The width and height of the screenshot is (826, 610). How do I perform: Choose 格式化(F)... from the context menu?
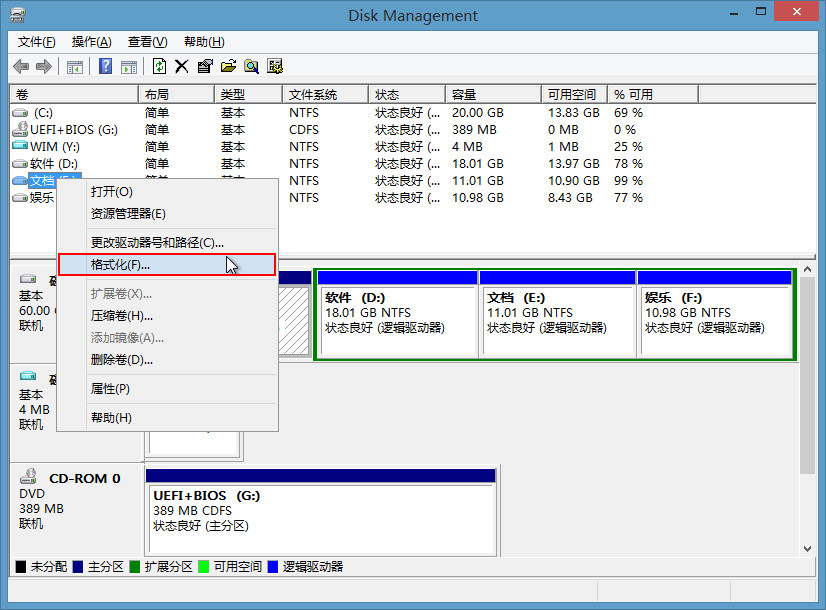pyautogui.click(x=120, y=265)
